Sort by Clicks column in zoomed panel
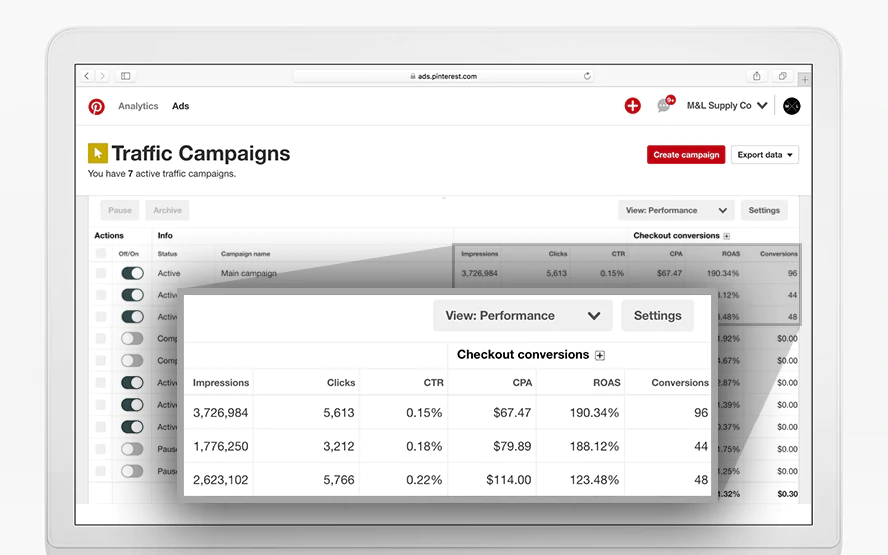Viewport: 888px width, 555px height. (x=341, y=383)
